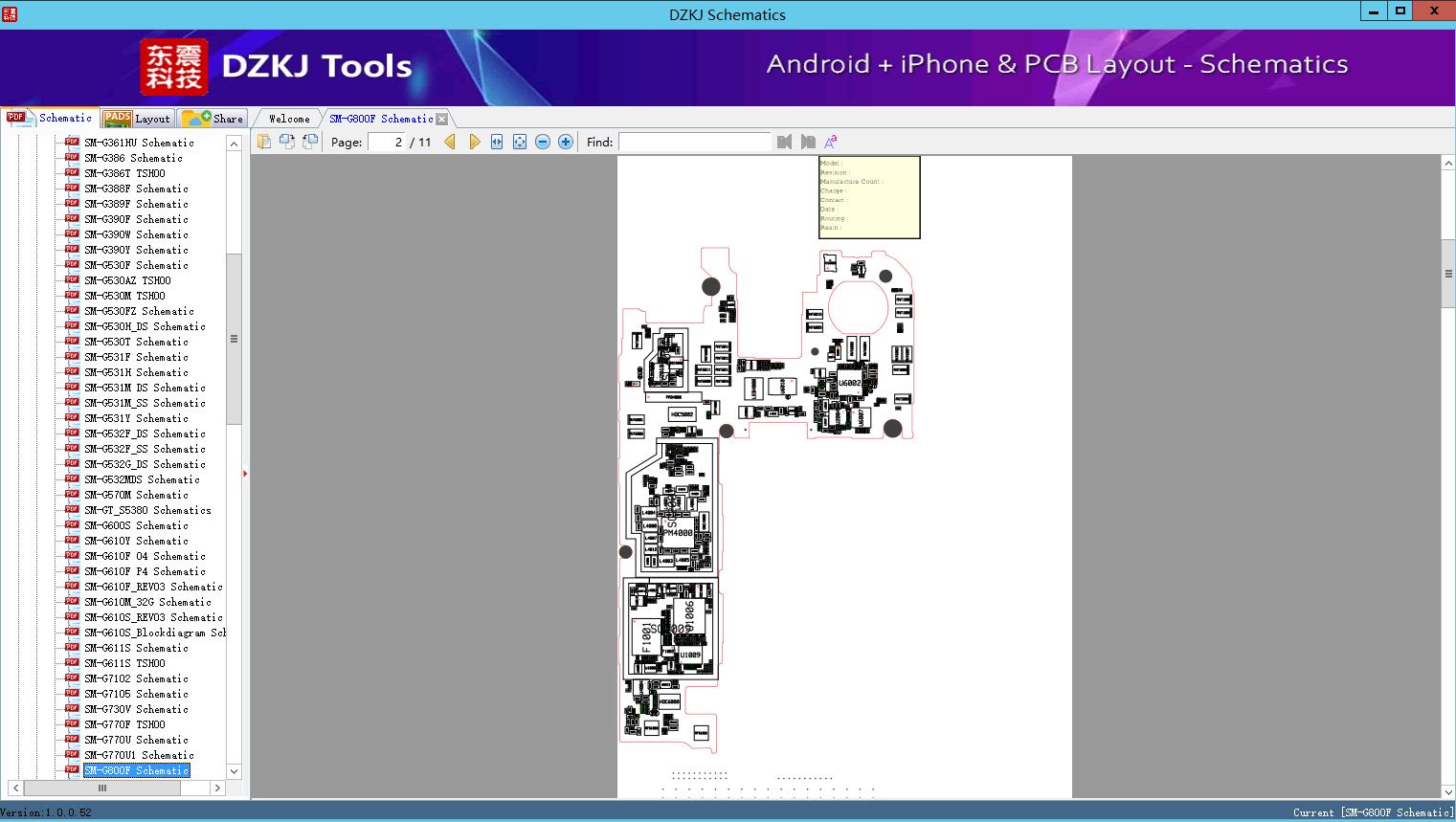Click the PDF icon beside SM-G611S TSHOO
Viewport: 1456px width, 822px height.
[72, 663]
